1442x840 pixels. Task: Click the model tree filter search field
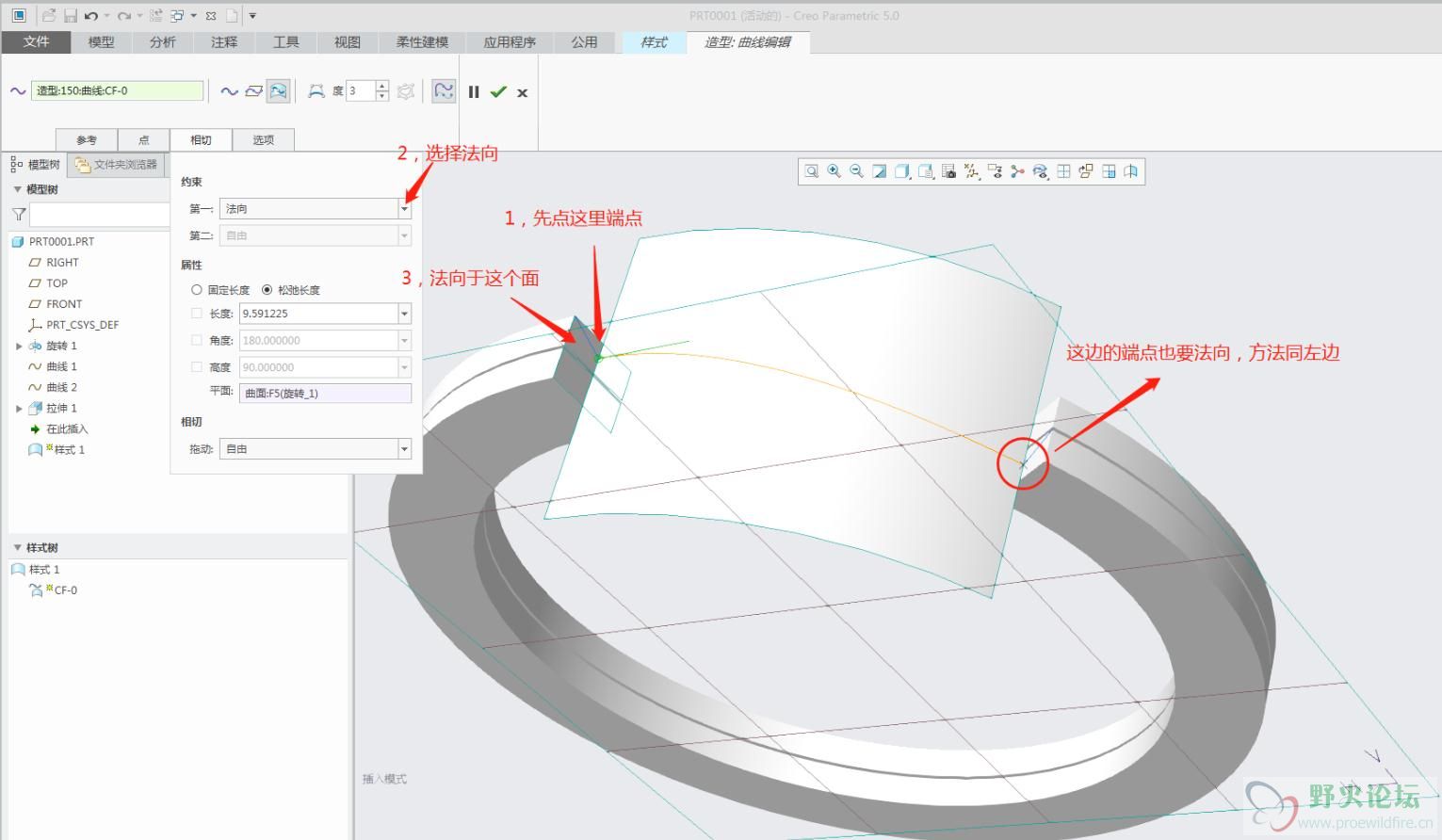click(99, 215)
